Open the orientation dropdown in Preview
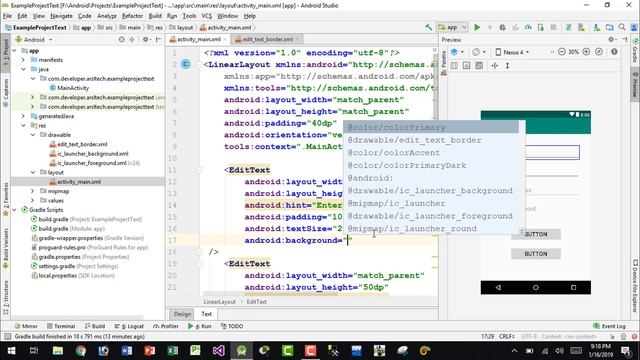Viewport: 640px width, 360px height. [479, 52]
